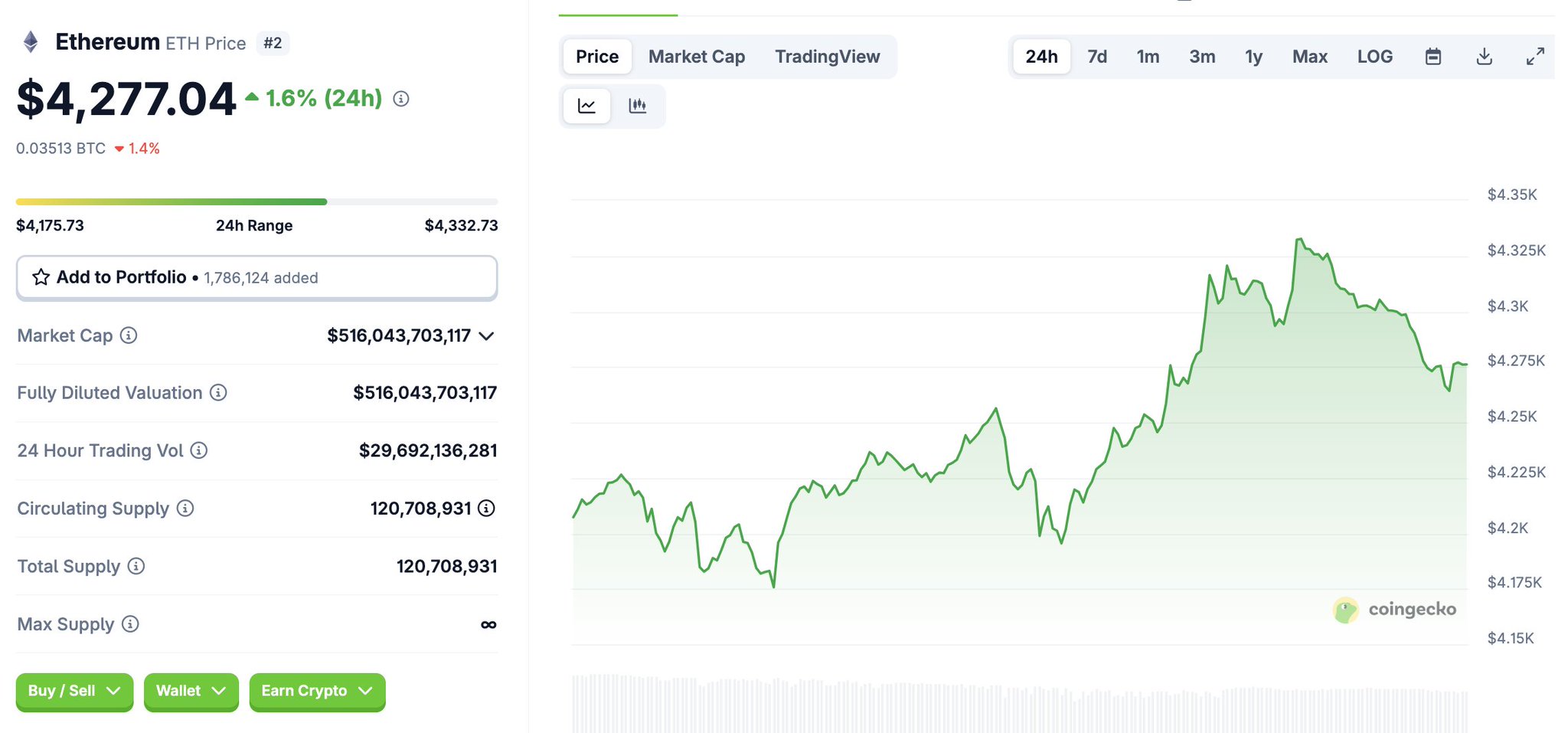Viewport: 1568px width, 733px height.
Task: Click the $4,175.73 range low value
Action: pyautogui.click(x=50, y=226)
